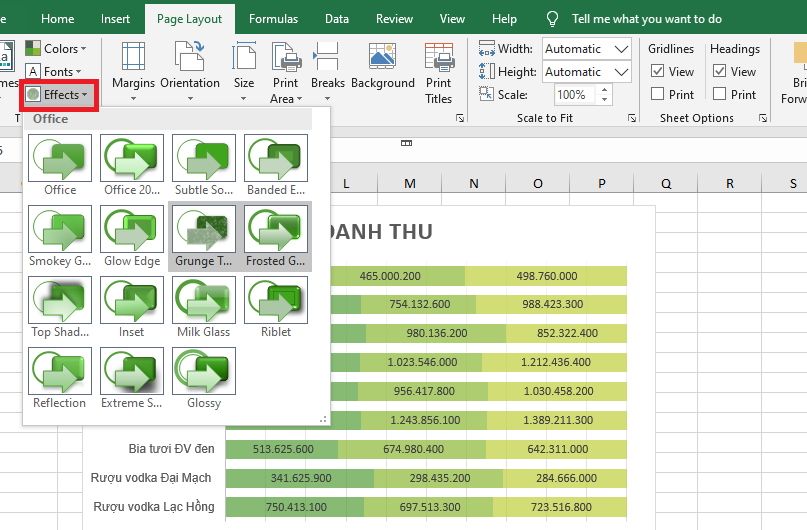
Task: Switch to the Formulas tab
Action: pyautogui.click(x=273, y=19)
